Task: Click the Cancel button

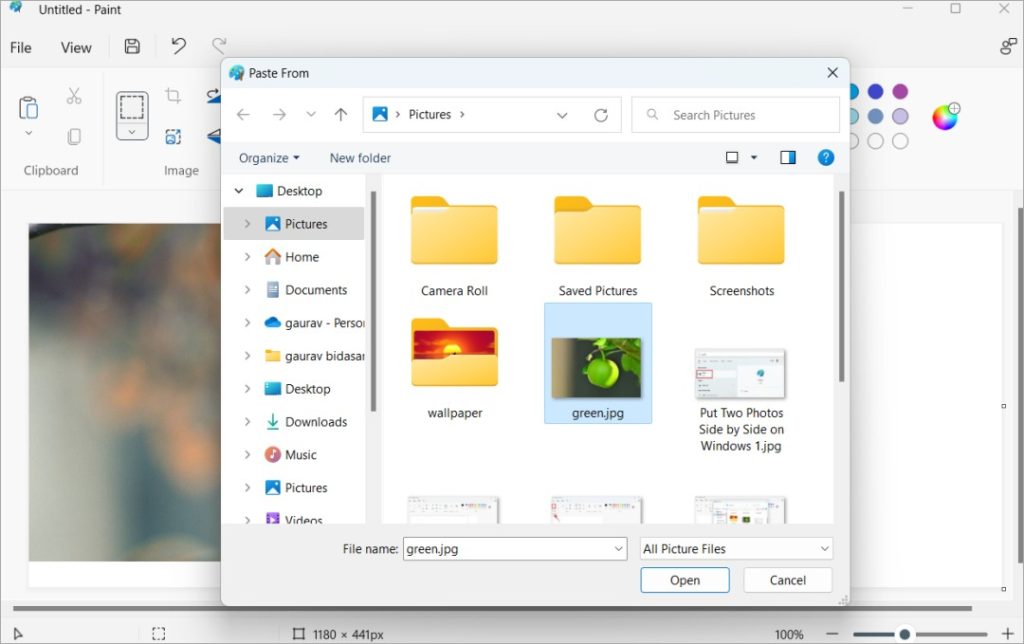Action: pyautogui.click(x=788, y=580)
